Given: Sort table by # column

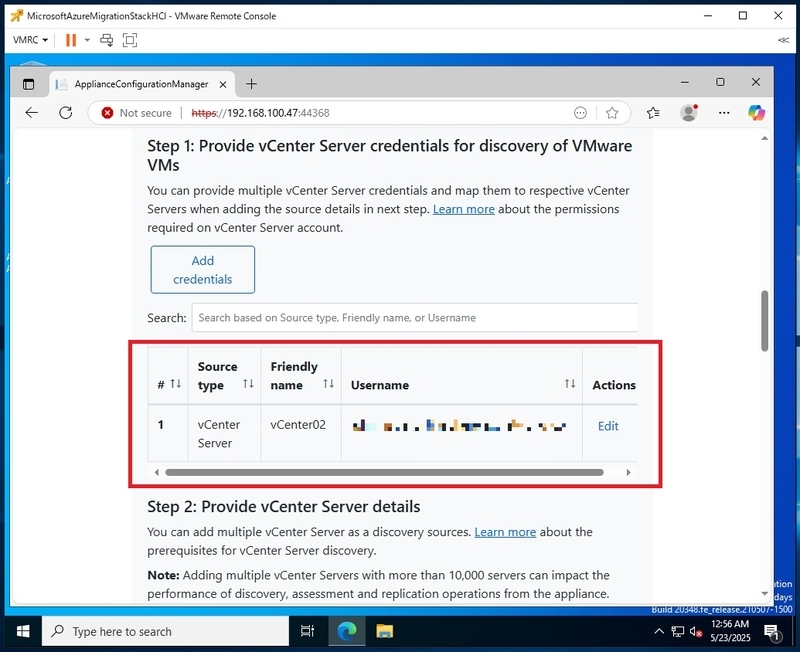Looking at the screenshot, I should 176,384.
